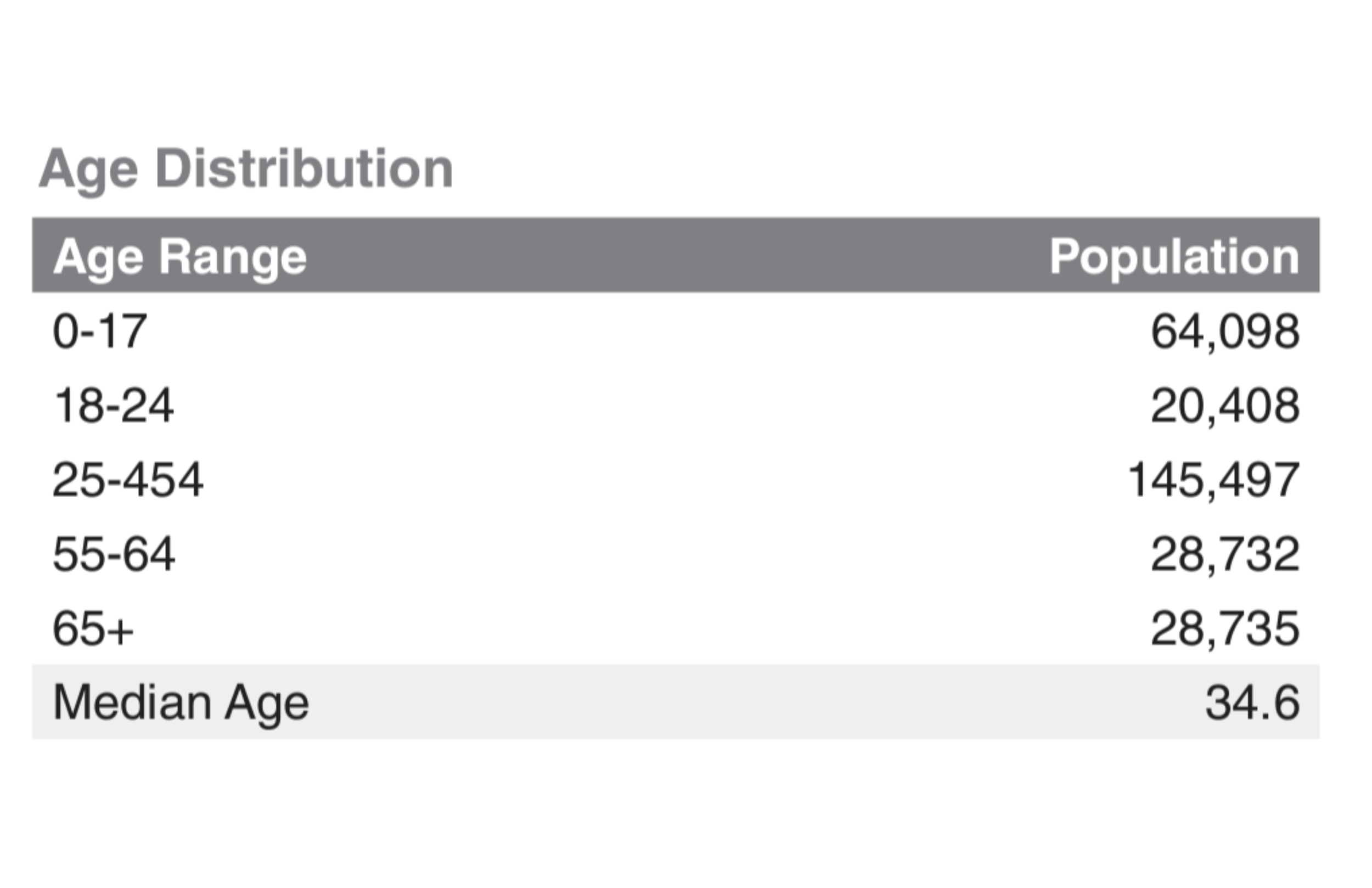Click the Age Range column header
The height and width of the screenshot is (888, 1372).
180,257
